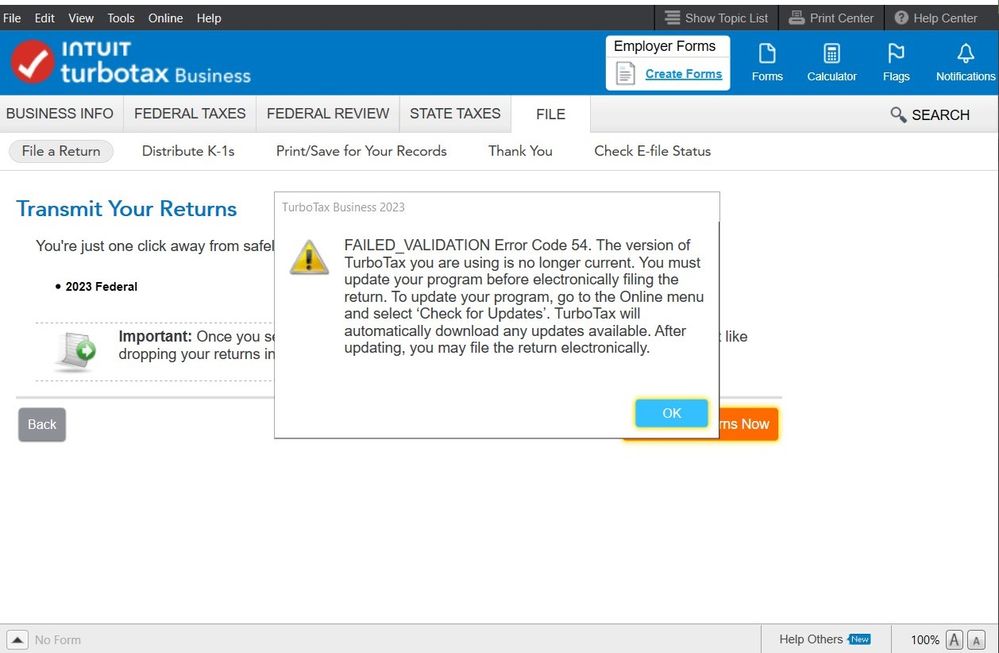
Task: Open Print/Save for Your Records step
Action: point(361,151)
